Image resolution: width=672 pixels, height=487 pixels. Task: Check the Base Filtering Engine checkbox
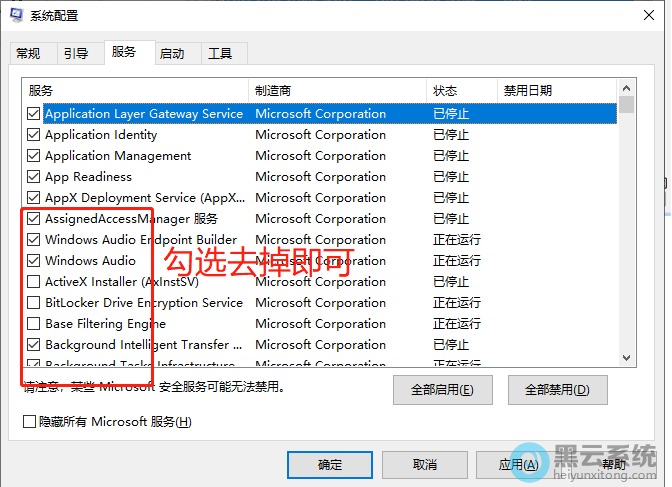coord(34,324)
